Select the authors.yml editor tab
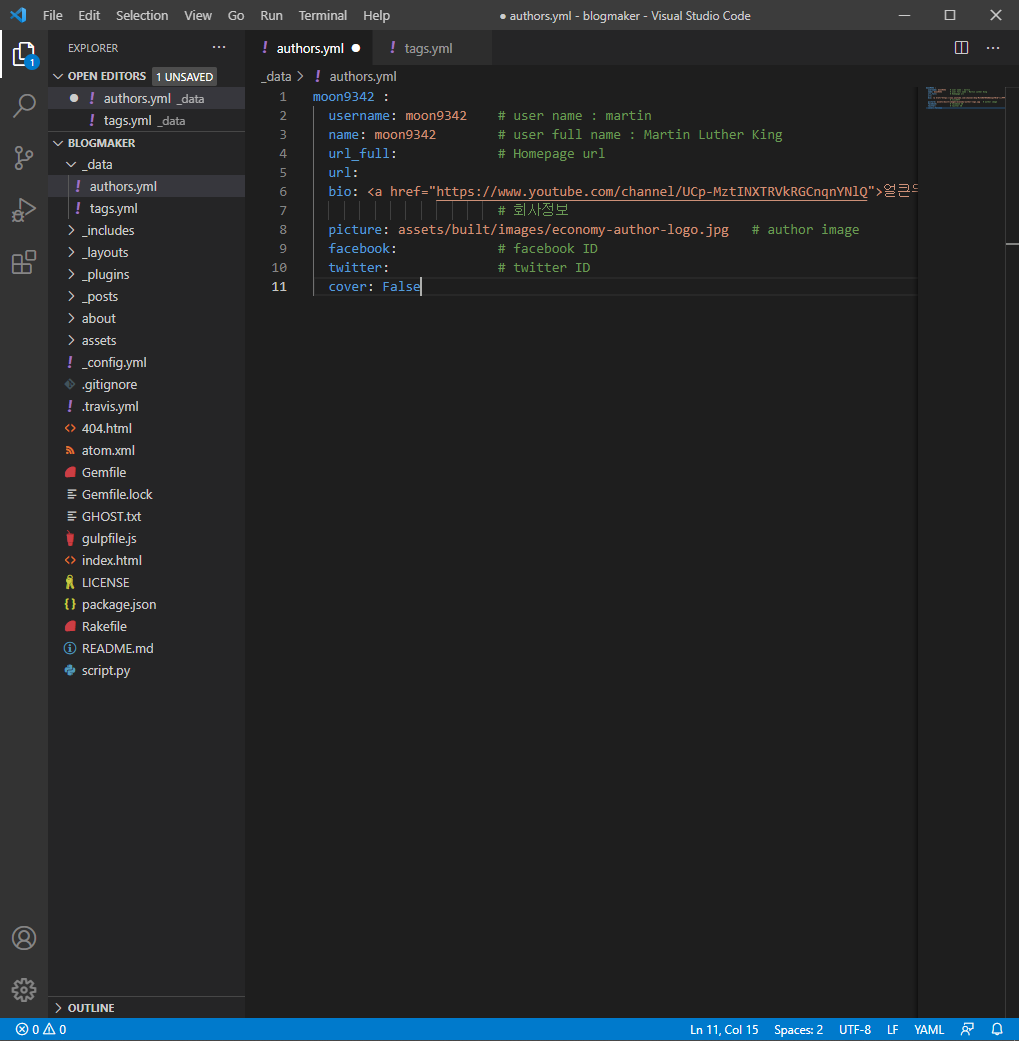Screen dimensions: 1019x1041 (x=309, y=48)
